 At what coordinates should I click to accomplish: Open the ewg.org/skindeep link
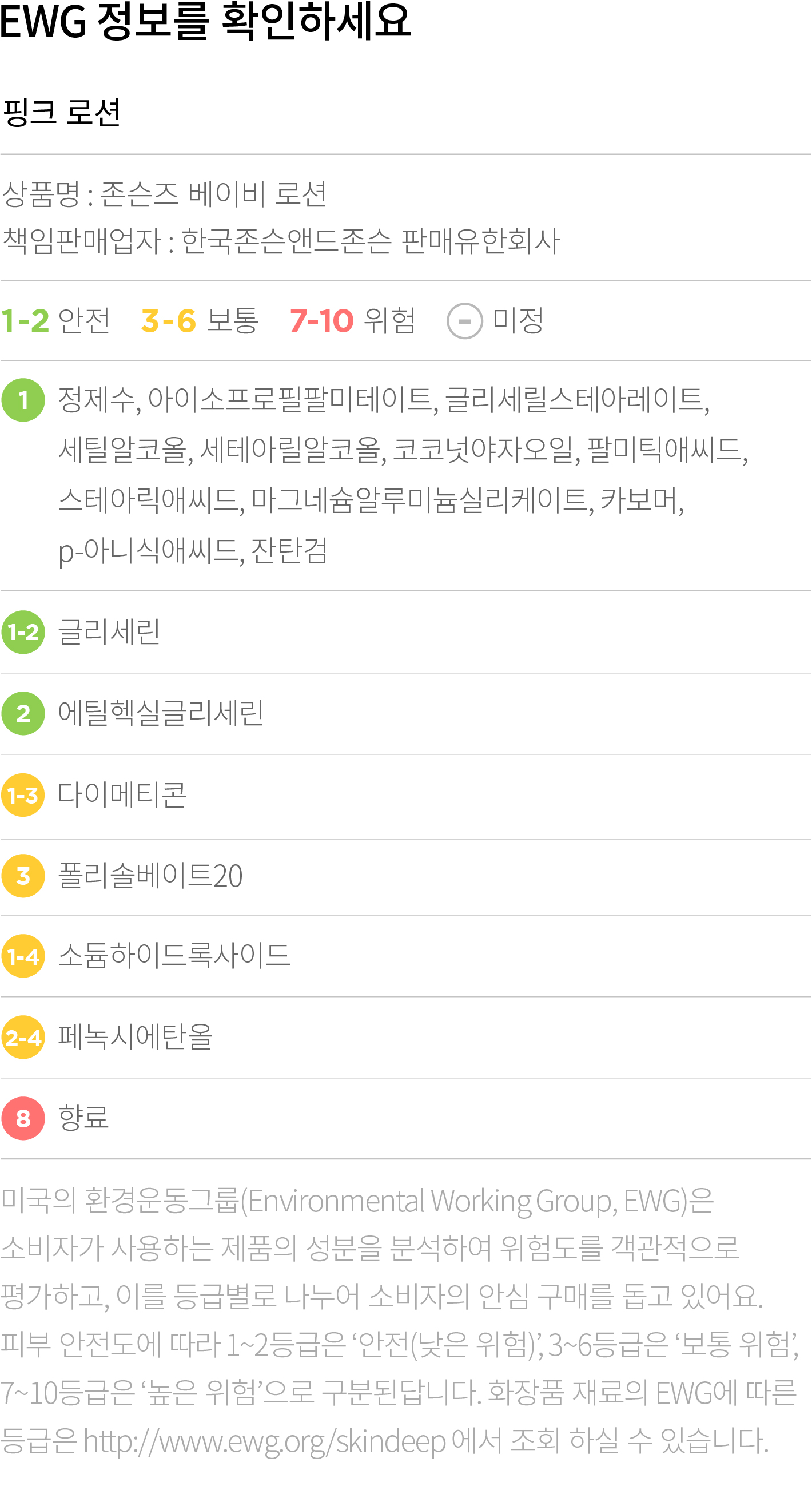[265, 1441]
